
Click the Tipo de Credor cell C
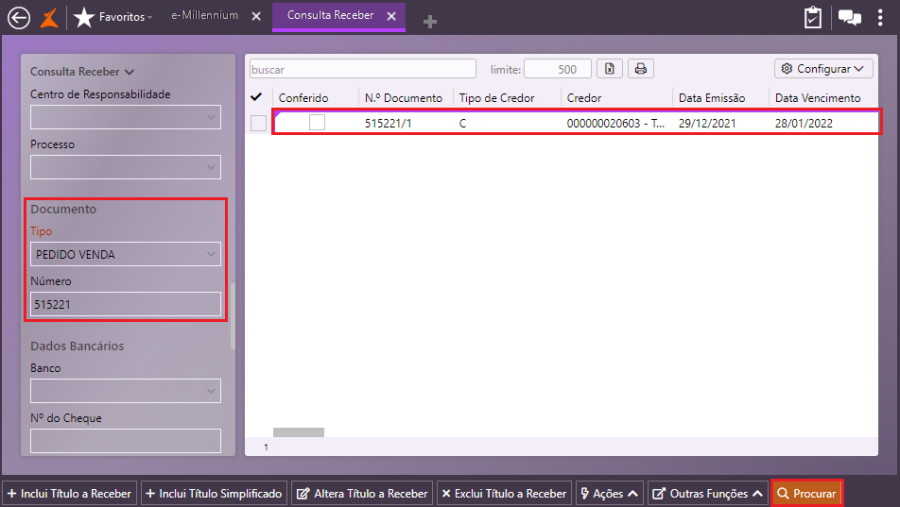pyautogui.click(x=463, y=123)
